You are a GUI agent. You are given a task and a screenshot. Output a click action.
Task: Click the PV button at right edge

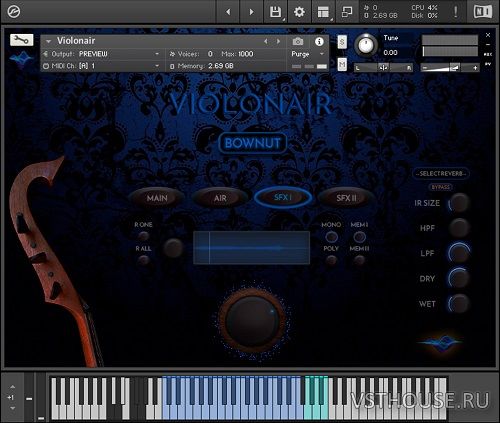(488, 64)
